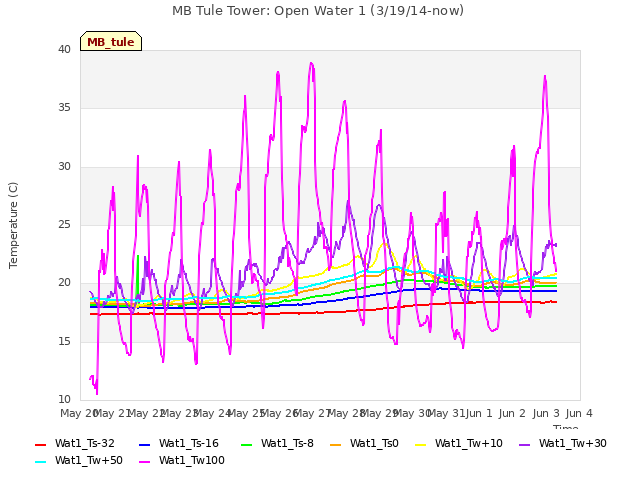Screen dimensions: 640x480
Task: Click the orange Wat1_Ts0 legend swatch
Action: 336,444
